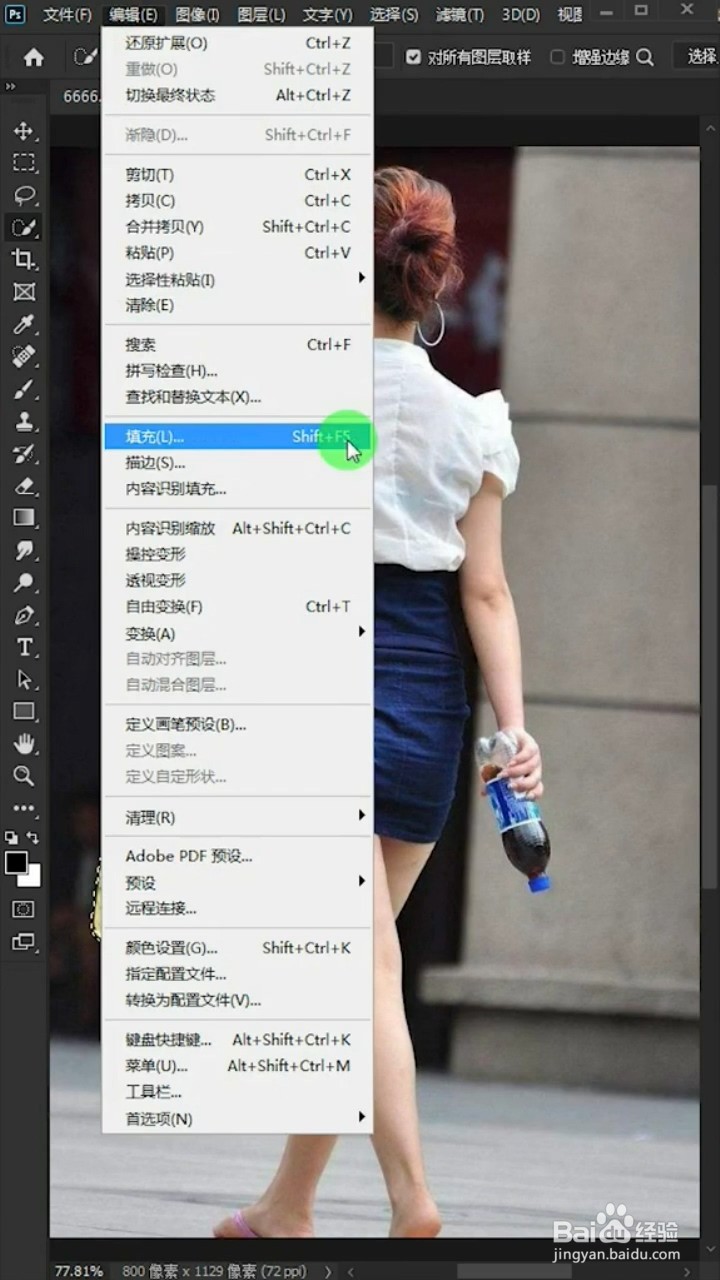
Task: Click the foreground black color swatch
Action: pos(15,862)
